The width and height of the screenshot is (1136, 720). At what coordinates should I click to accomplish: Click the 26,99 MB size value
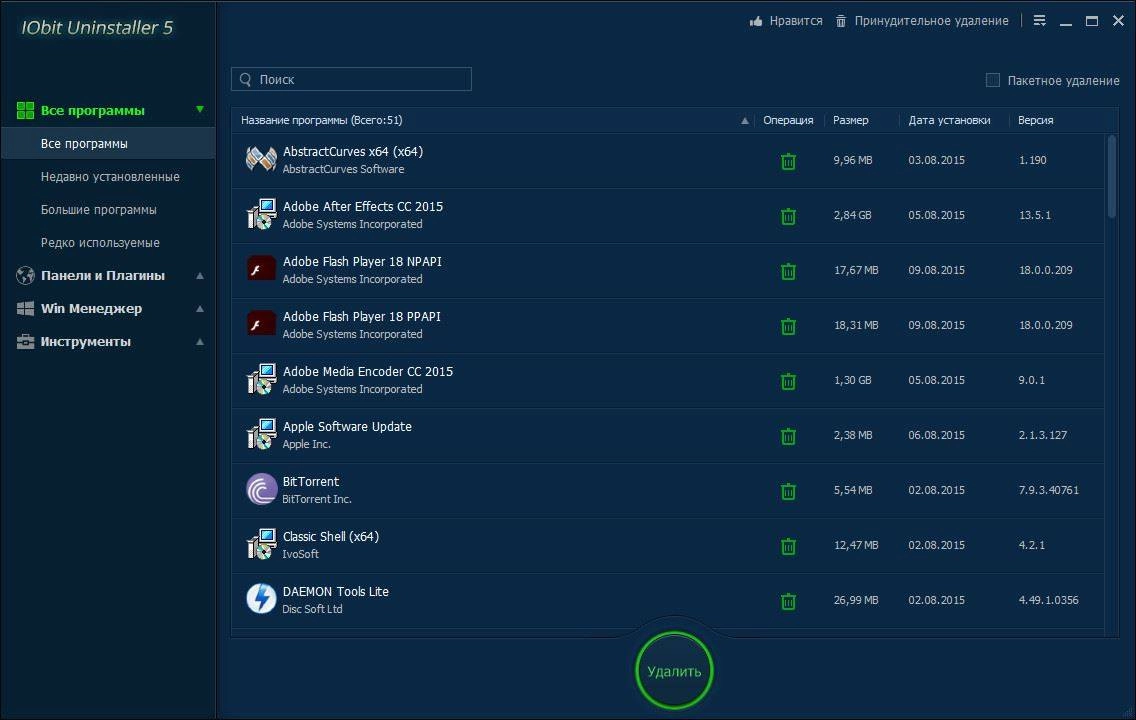click(x=856, y=600)
